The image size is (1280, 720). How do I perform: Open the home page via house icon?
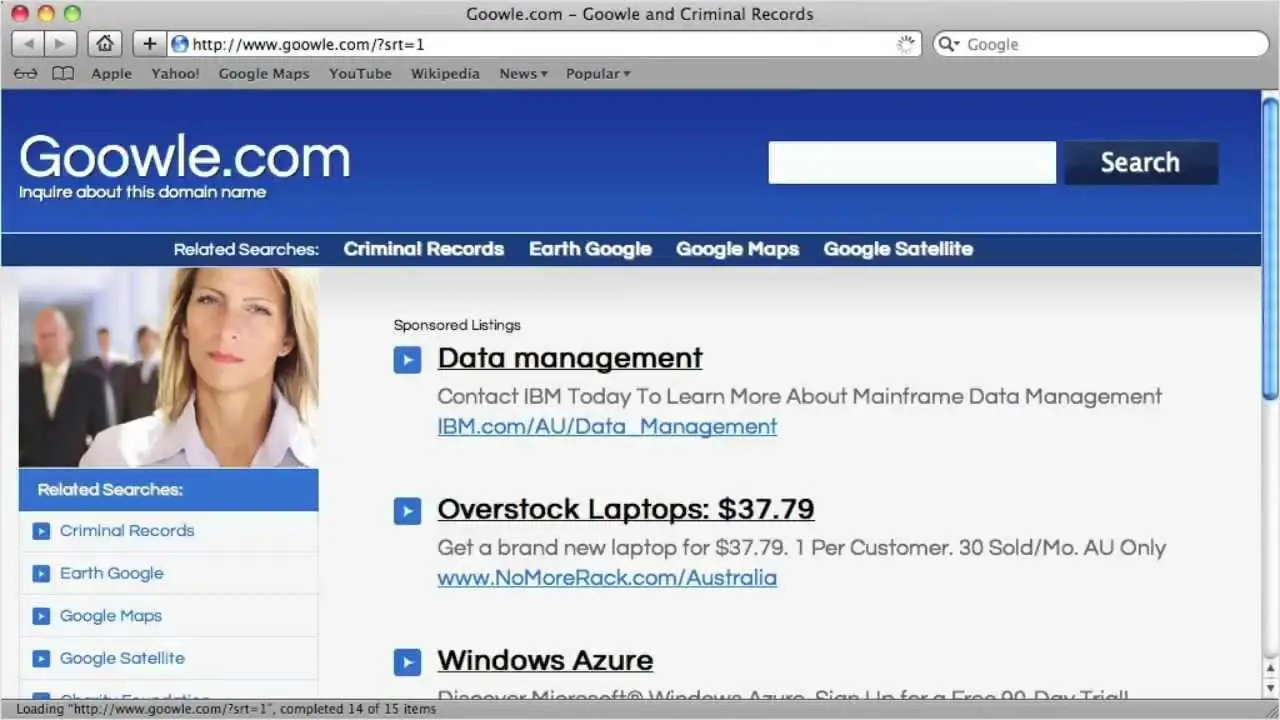click(x=104, y=44)
